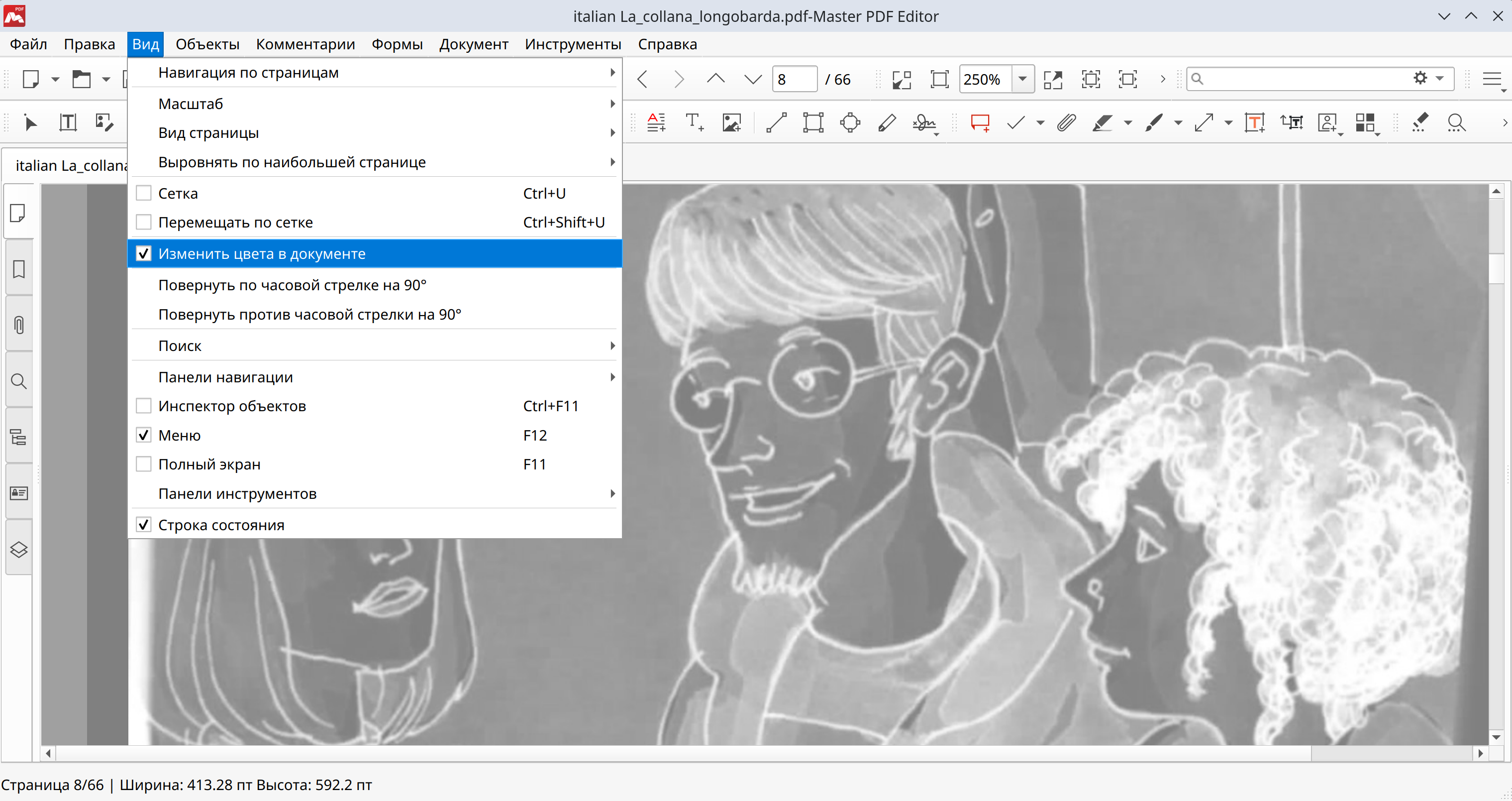Viewport: 1512px width, 801px height.
Task: Uncheck the Меню checkbox
Action: tap(144, 435)
